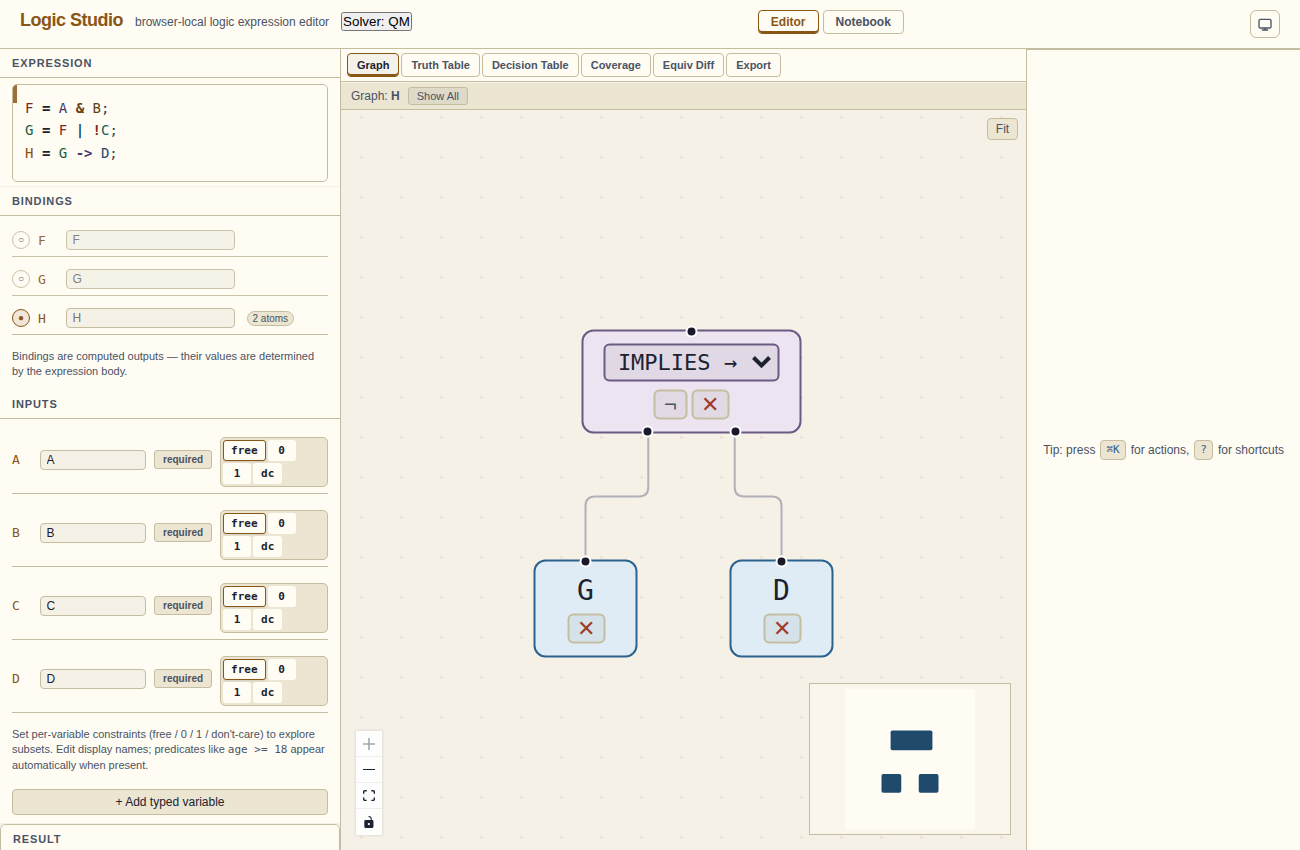The height and width of the screenshot is (850, 1300).
Task: Set input B constraint to dc
Action: point(267,546)
